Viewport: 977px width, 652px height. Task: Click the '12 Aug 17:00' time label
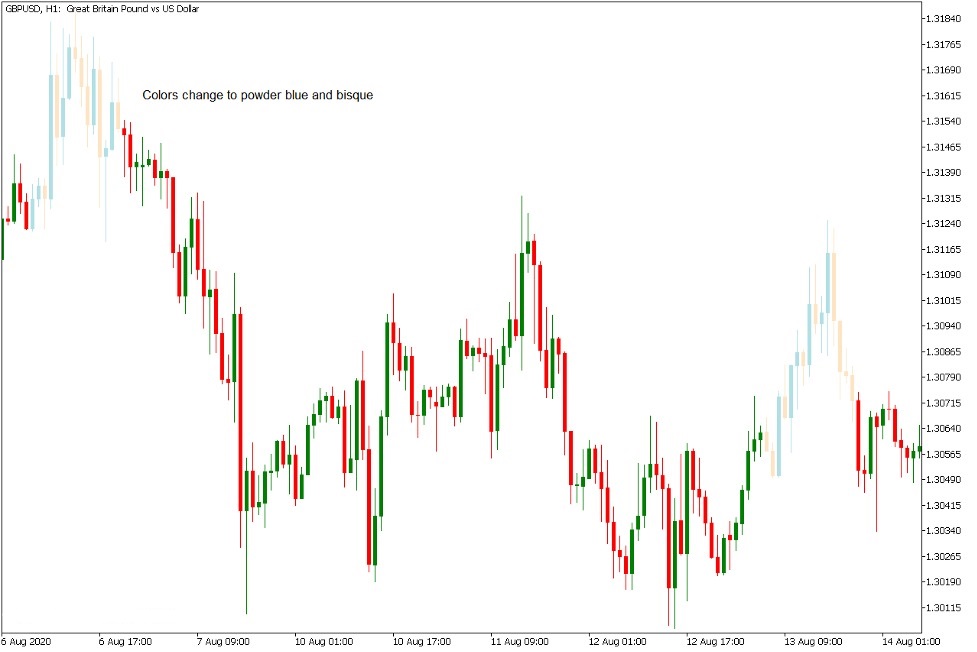tap(715, 641)
